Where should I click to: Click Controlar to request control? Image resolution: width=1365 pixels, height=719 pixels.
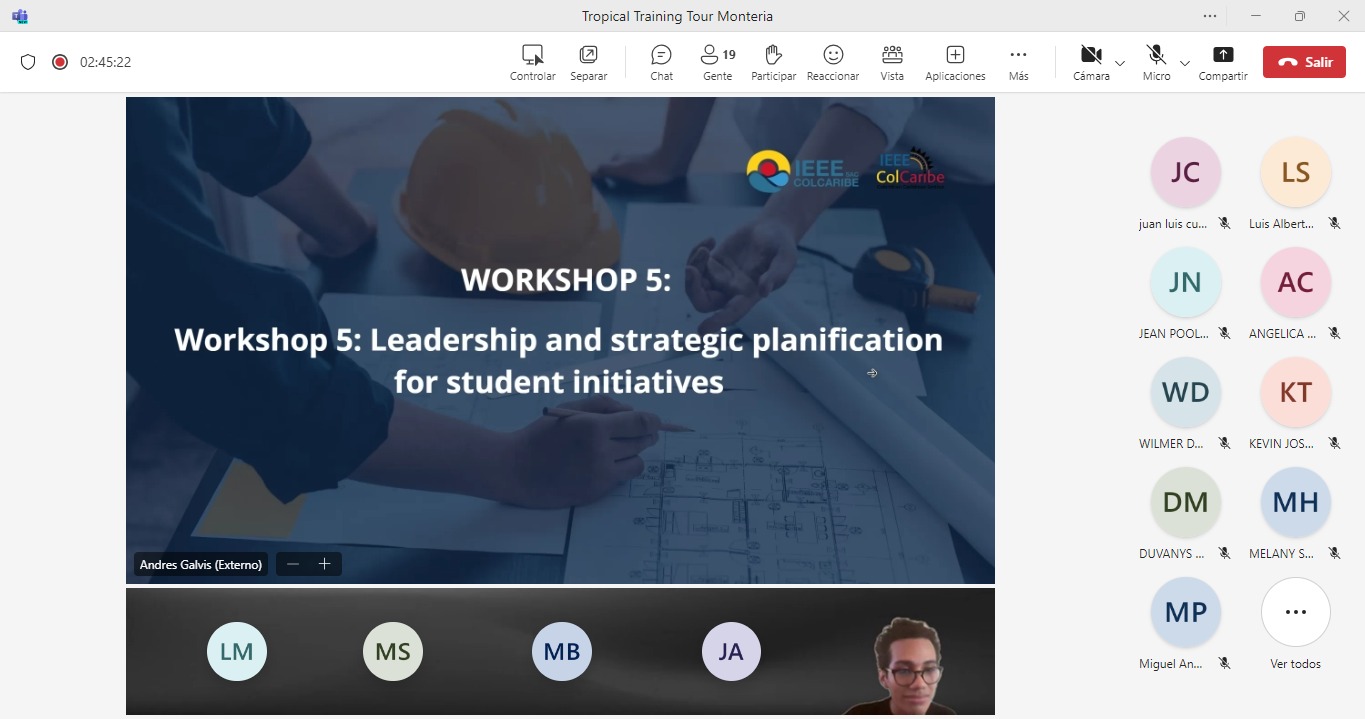coord(532,62)
